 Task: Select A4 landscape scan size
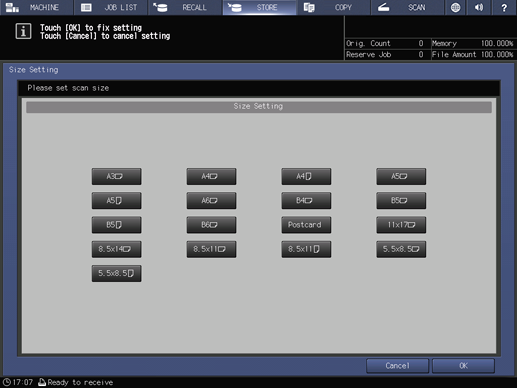coord(211,176)
